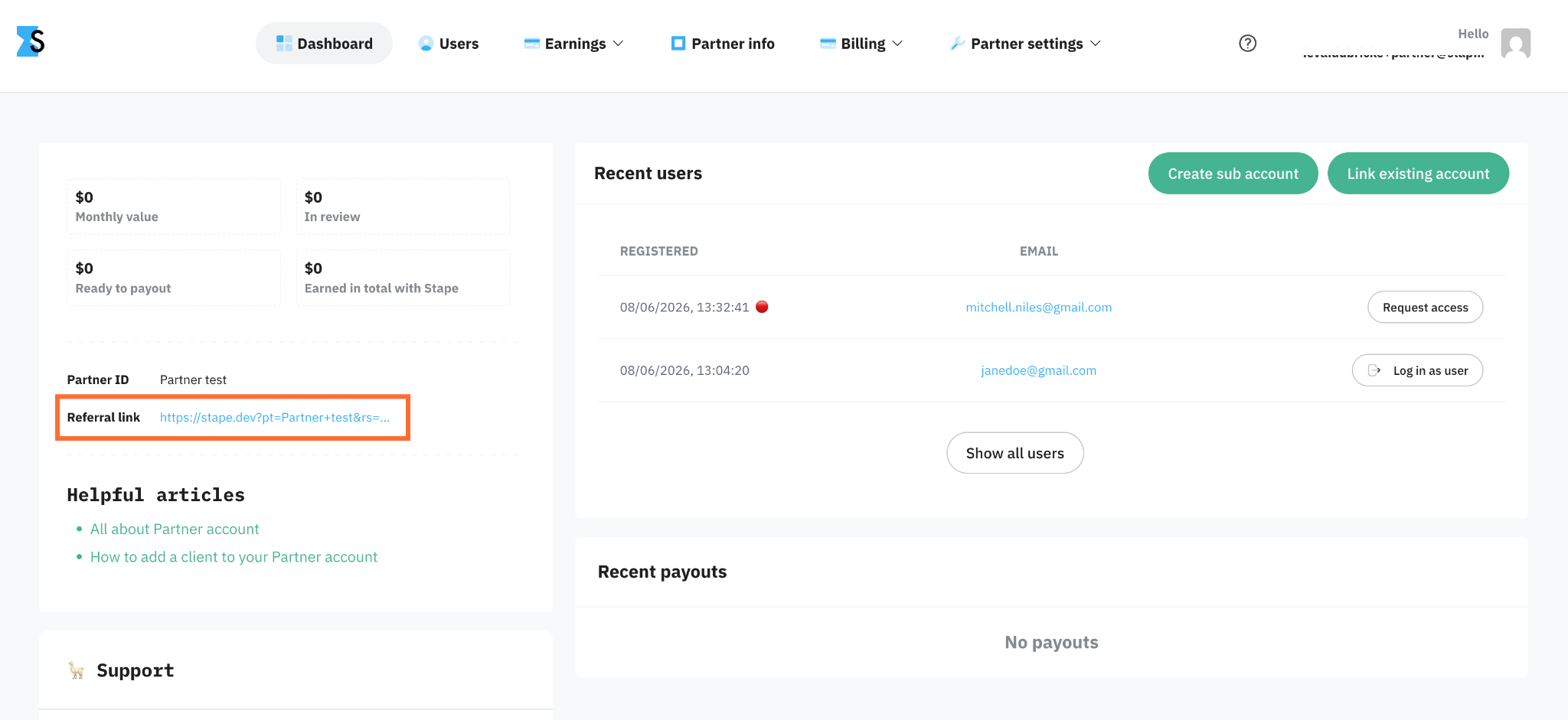Click the EMAIL column header
The width and height of the screenshot is (1568, 720).
(x=1038, y=251)
